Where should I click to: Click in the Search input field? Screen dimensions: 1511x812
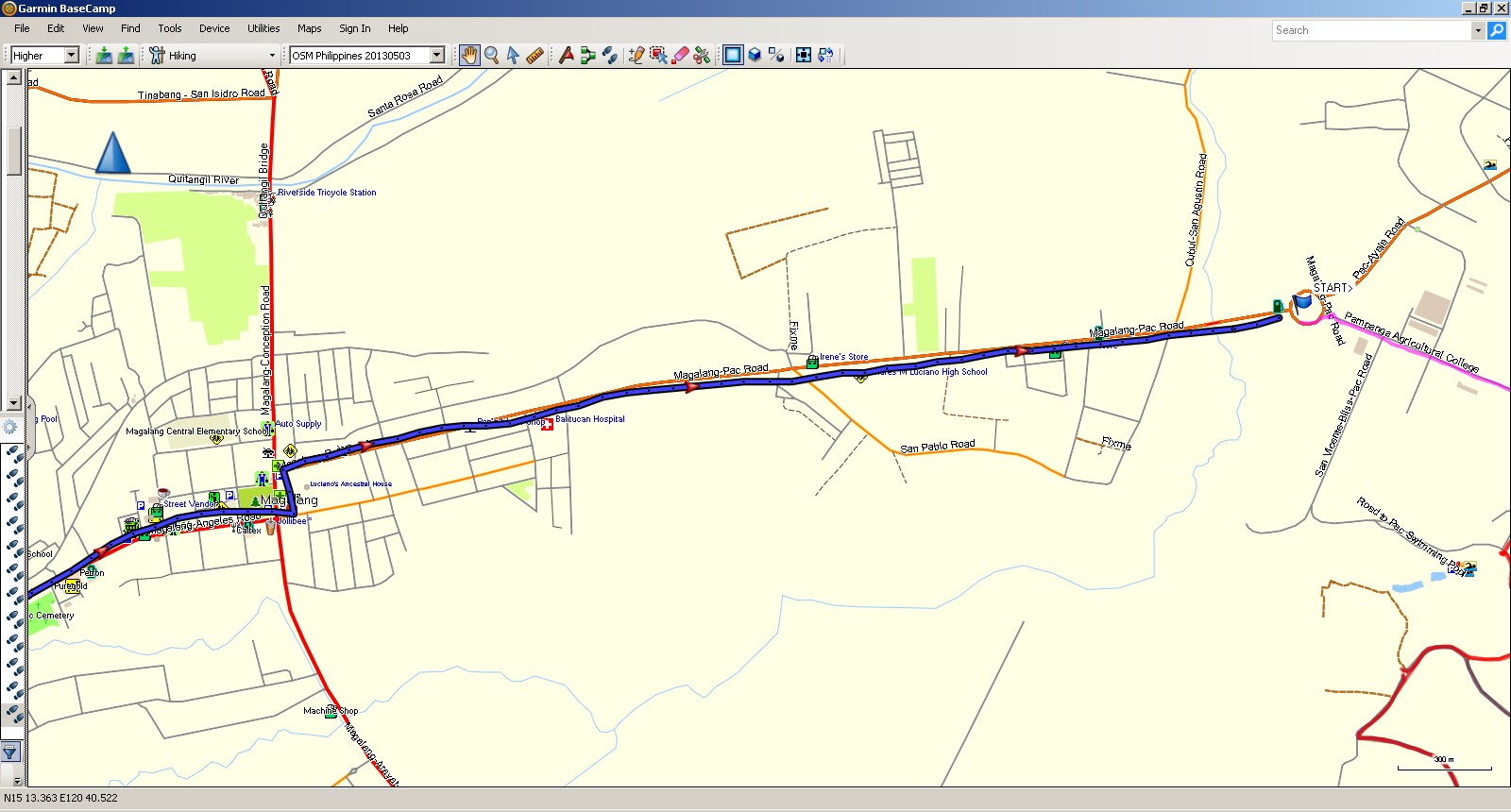coord(1371,30)
